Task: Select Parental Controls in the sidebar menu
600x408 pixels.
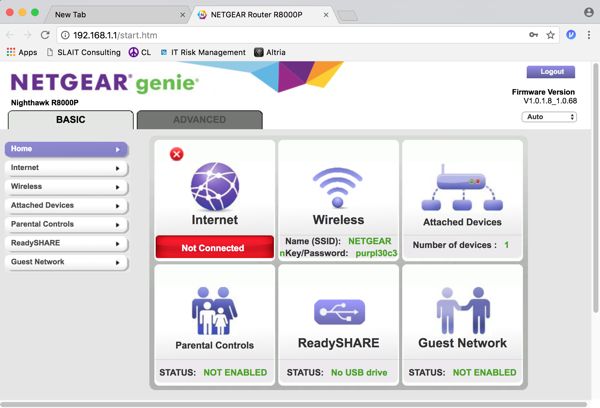Action: 66,224
